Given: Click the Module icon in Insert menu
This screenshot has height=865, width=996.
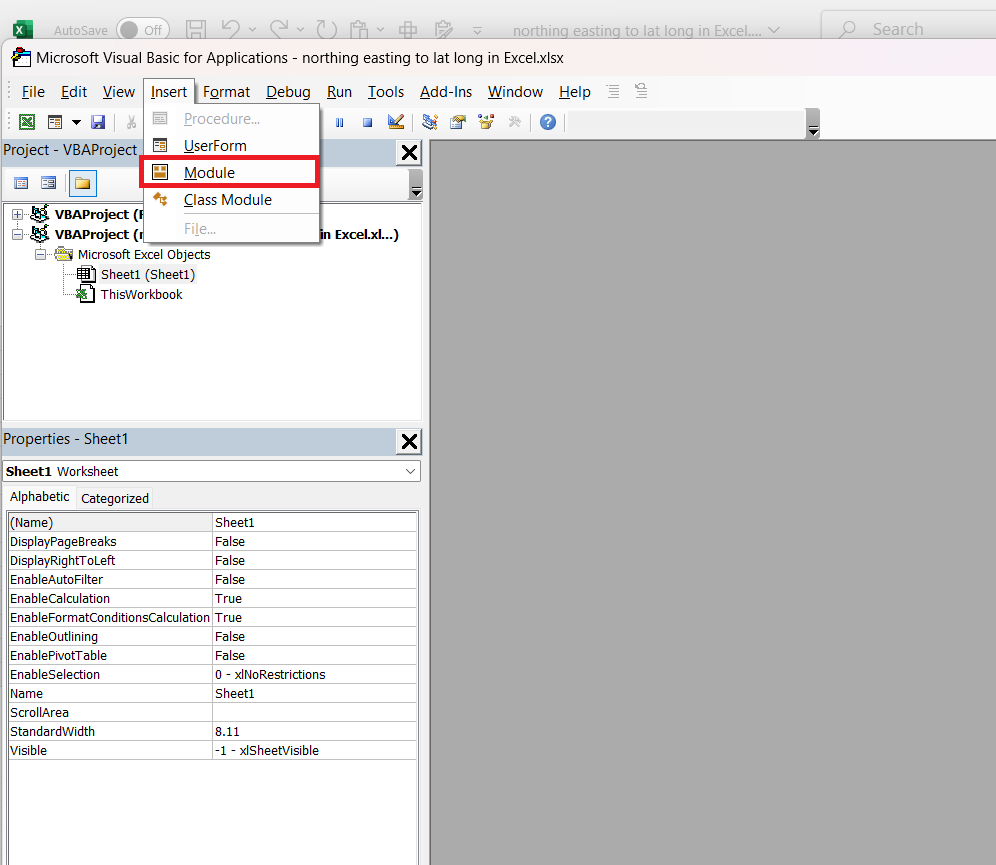Looking at the screenshot, I should (x=160, y=172).
